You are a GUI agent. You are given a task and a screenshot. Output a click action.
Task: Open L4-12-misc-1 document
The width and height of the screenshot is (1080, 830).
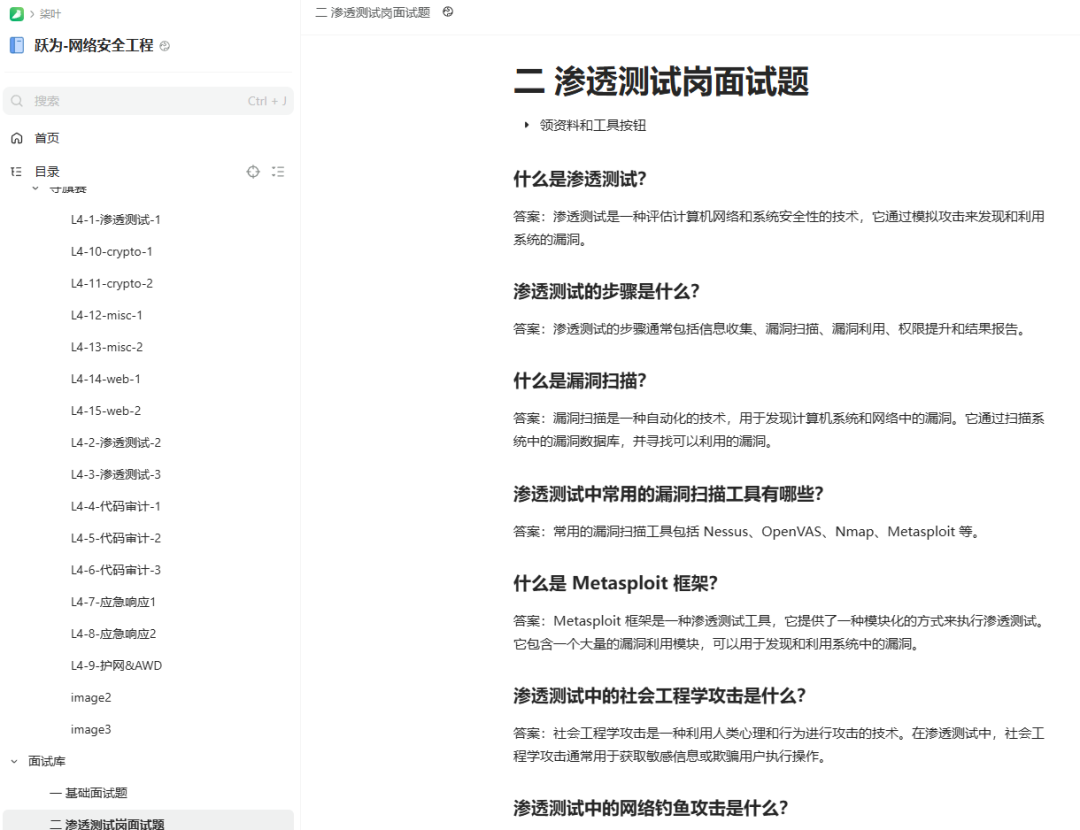click(107, 315)
